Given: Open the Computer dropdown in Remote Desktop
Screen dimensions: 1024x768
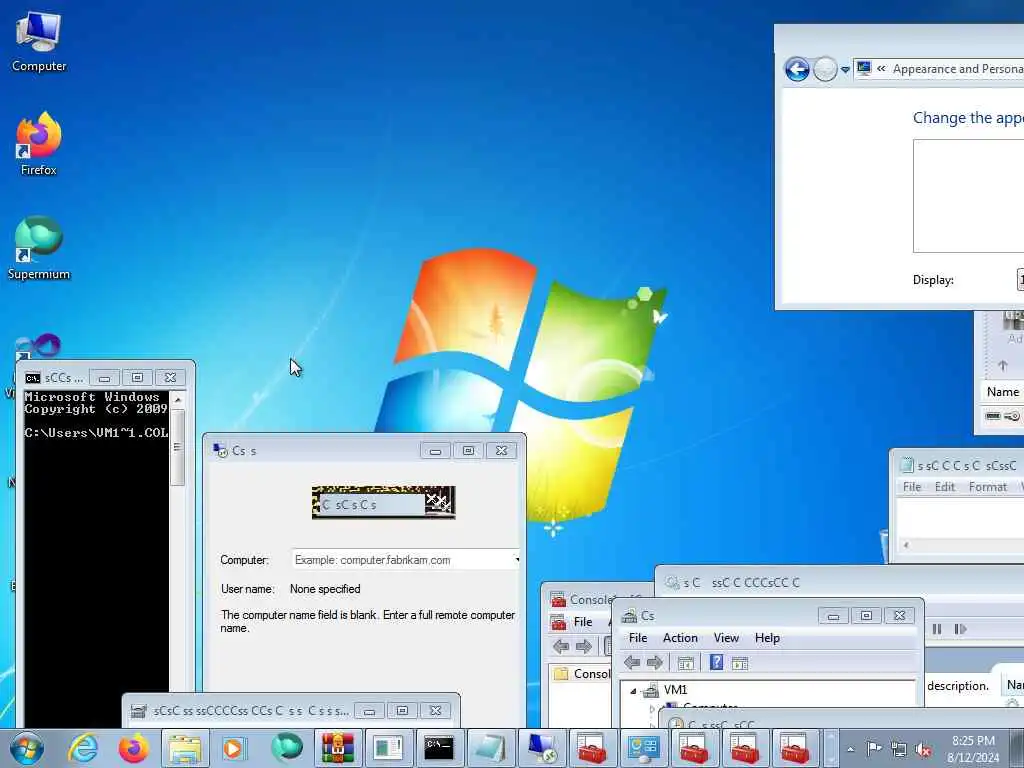Looking at the screenshot, I should [x=516, y=560].
